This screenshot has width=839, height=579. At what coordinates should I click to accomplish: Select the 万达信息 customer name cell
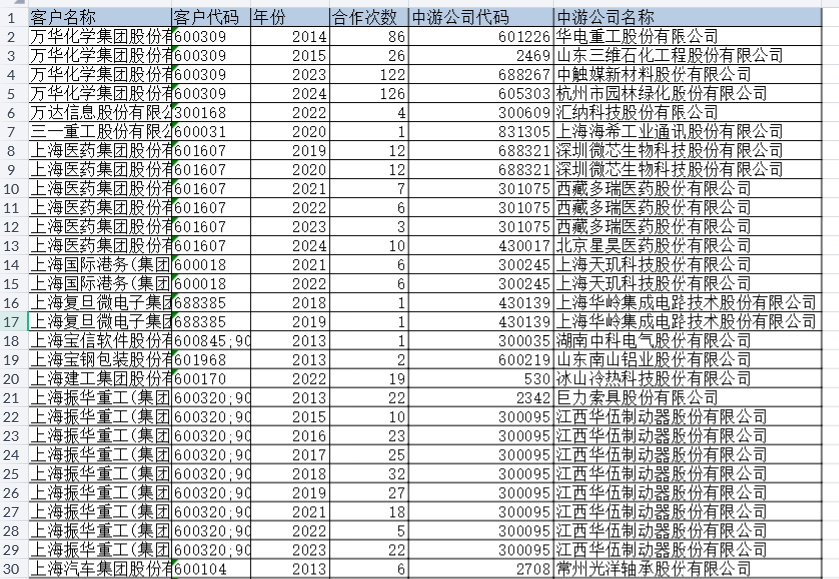pyautogui.click(x=100, y=112)
